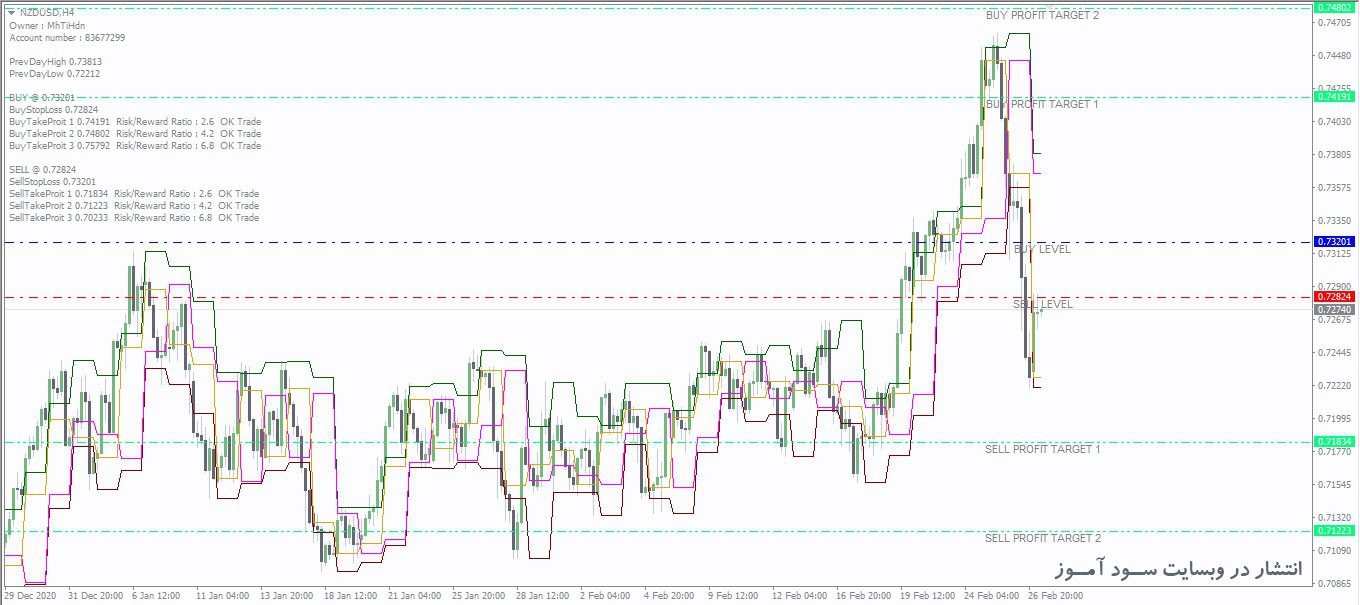The width and height of the screenshot is (1360, 605).
Task: Click the 29 Dec 2020 date on time axis
Action: click(x=31, y=596)
